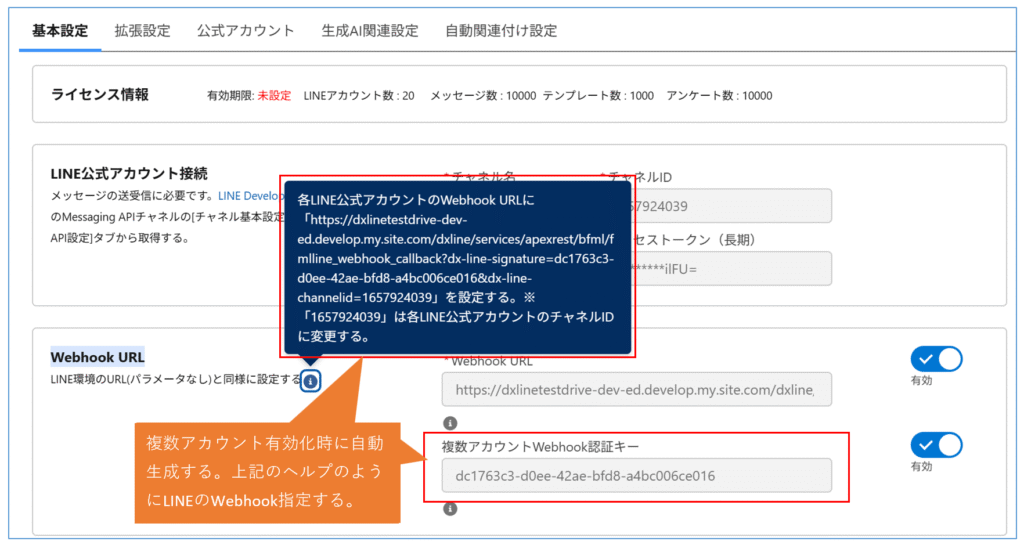Click the dark blue Webhook help tooltip
The width and height of the screenshot is (1024, 545).
457,268
